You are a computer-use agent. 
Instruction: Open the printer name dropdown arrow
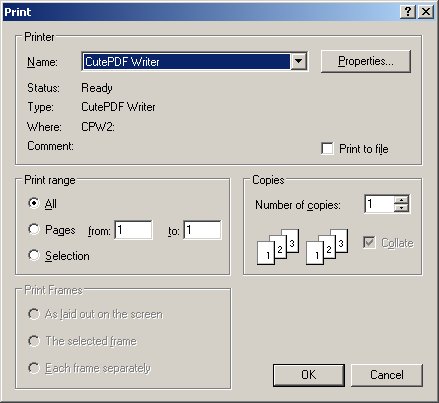coord(299,61)
